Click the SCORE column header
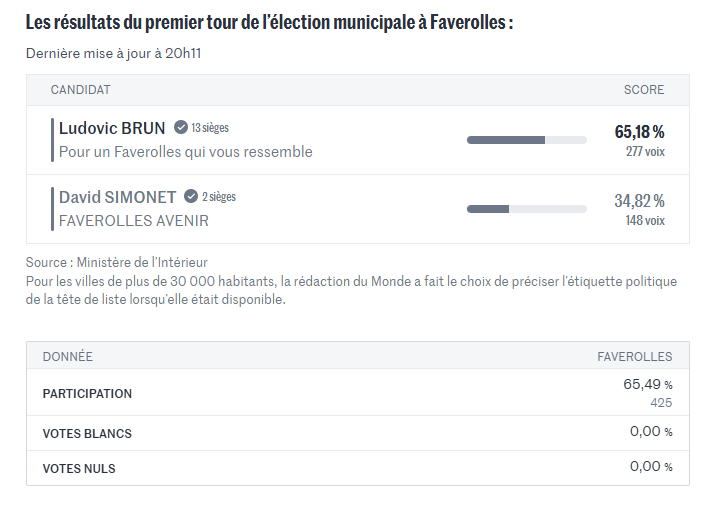Viewport: 720px width, 518px height. point(644,90)
